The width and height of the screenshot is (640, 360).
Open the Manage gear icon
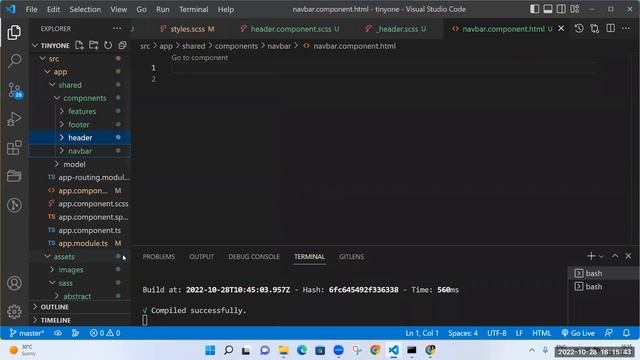[x=14, y=311]
